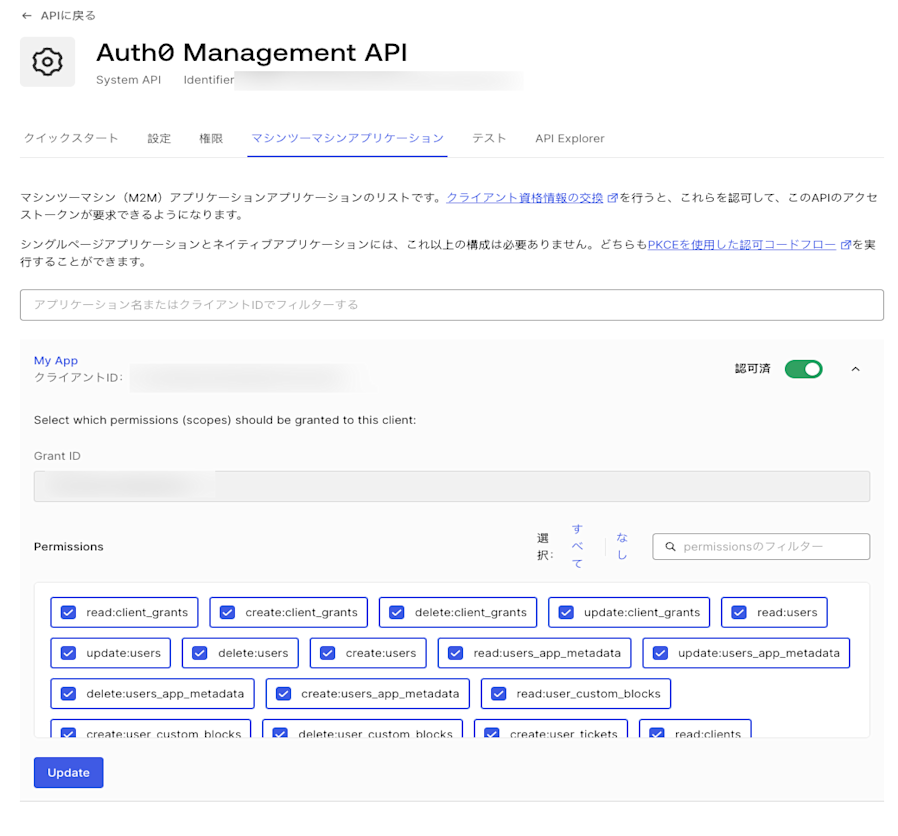Viewport: 898px width, 836px height.
Task: Open the クイックスタート tab
Action: pyautogui.click(x=71, y=139)
